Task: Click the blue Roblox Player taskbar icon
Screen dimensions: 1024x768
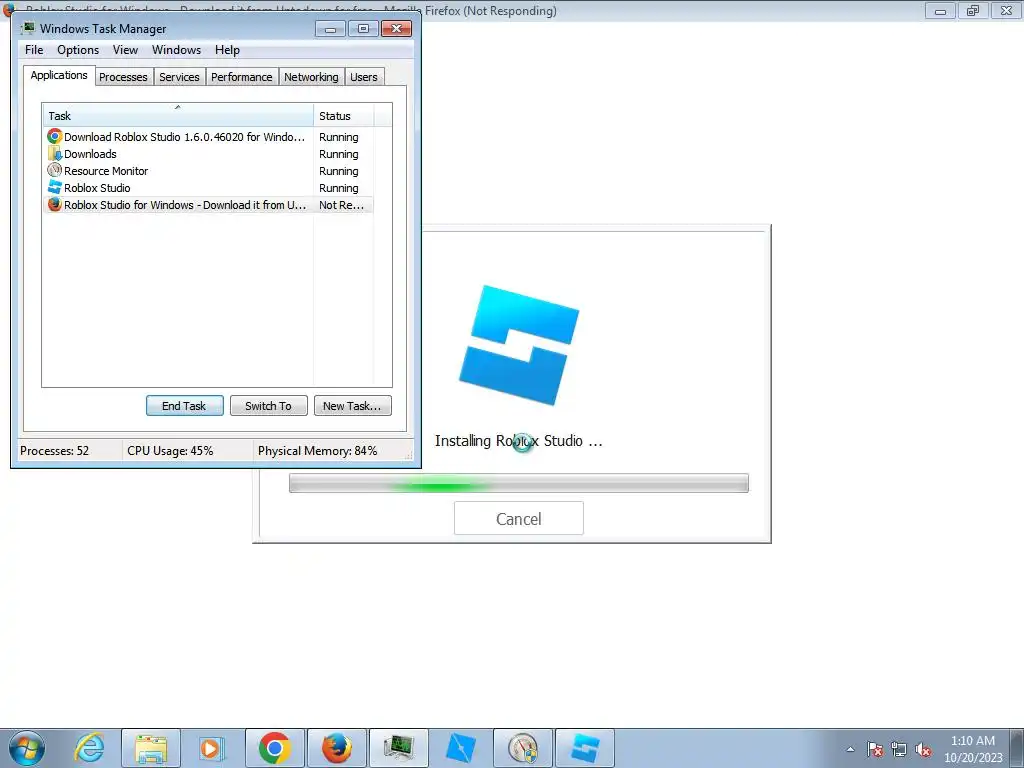Action: (x=460, y=748)
